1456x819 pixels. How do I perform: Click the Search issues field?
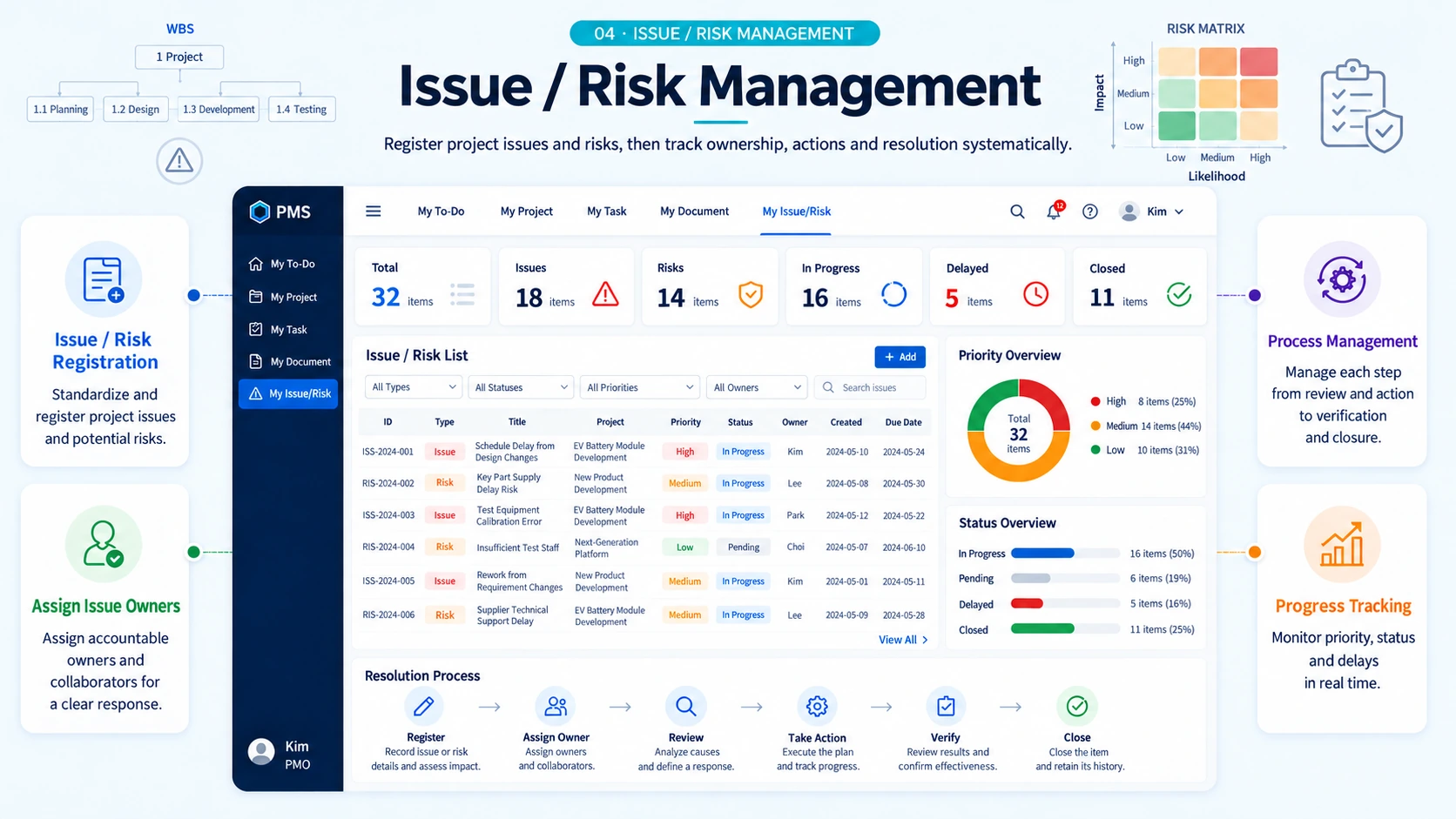(x=870, y=387)
